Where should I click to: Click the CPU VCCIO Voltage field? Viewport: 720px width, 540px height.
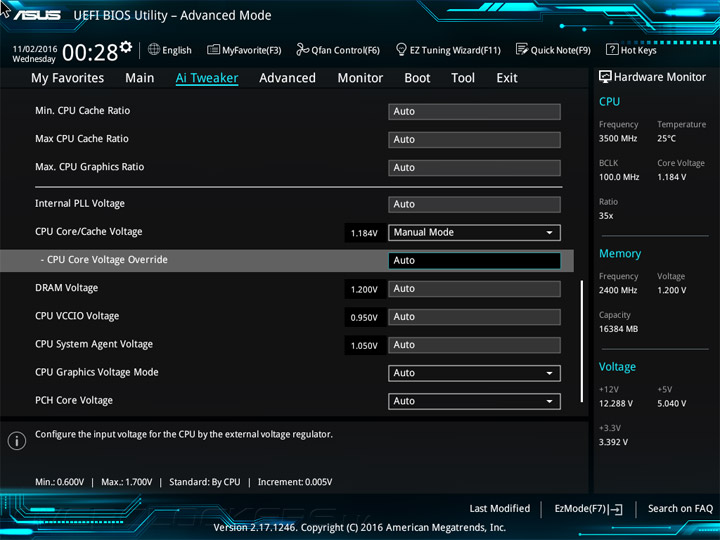474,317
